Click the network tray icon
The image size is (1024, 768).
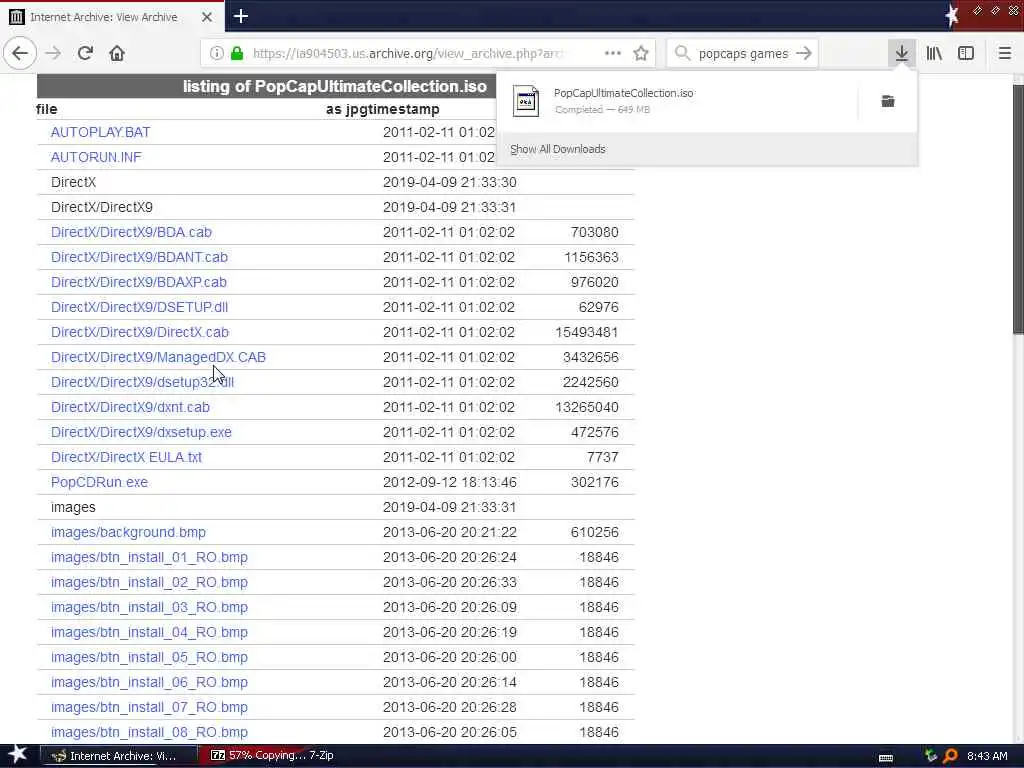click(x=931, y=756)
